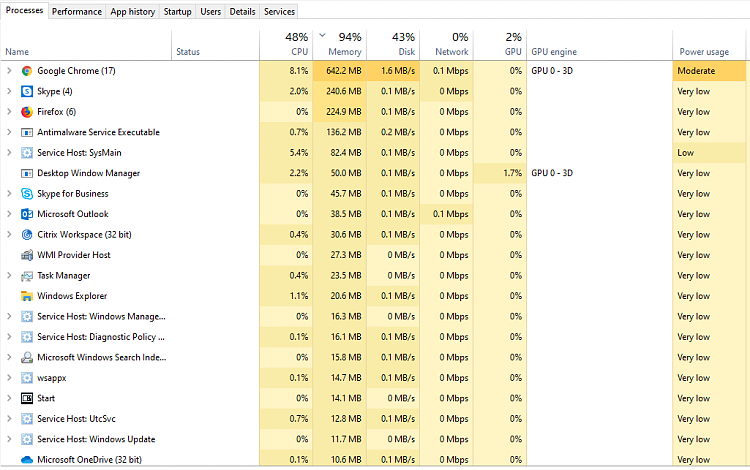Click Service Host: SysMain's 5.4% CPU value
The image size is (750, 470).
(298, 153)
